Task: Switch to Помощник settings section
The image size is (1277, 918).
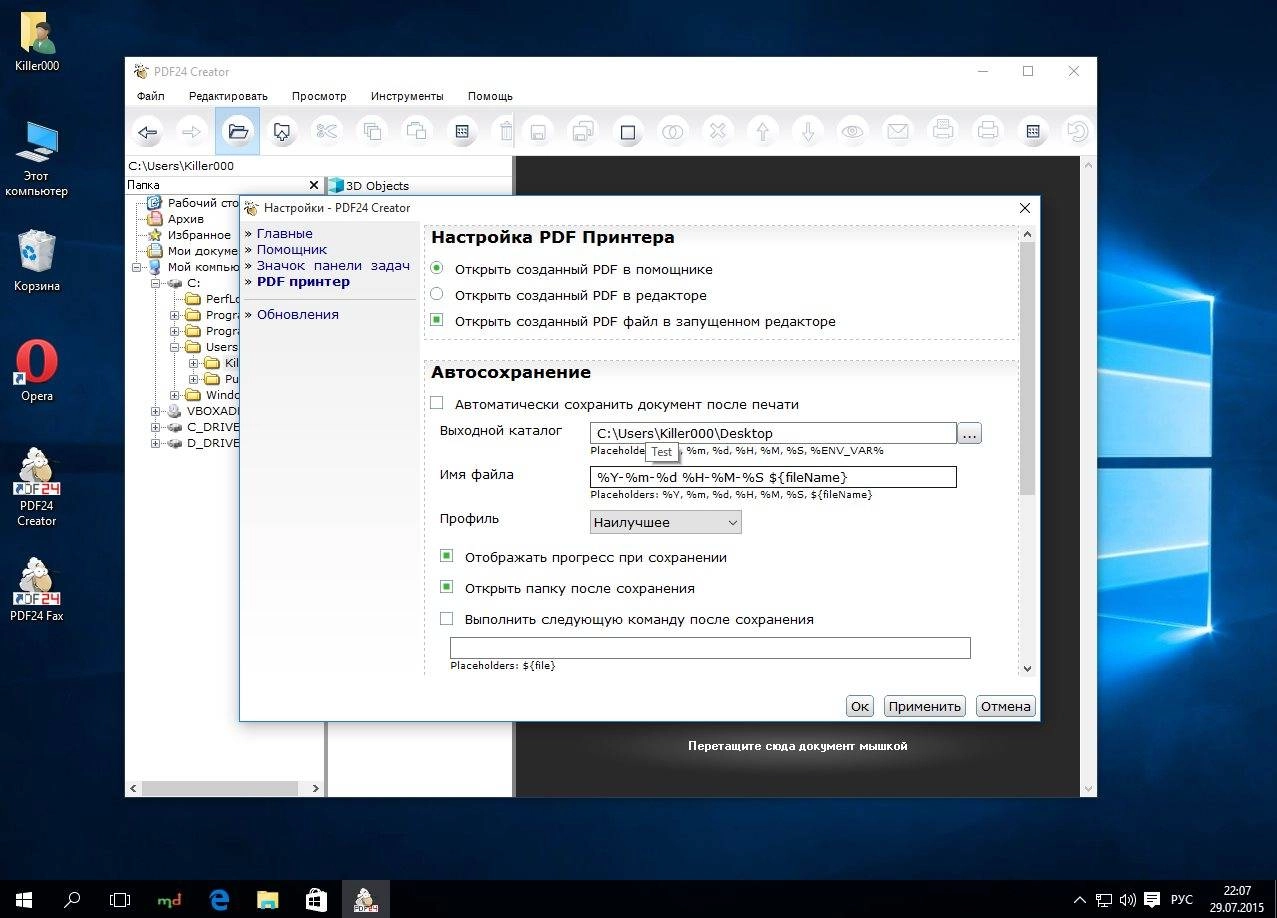Action: [292, 249]
